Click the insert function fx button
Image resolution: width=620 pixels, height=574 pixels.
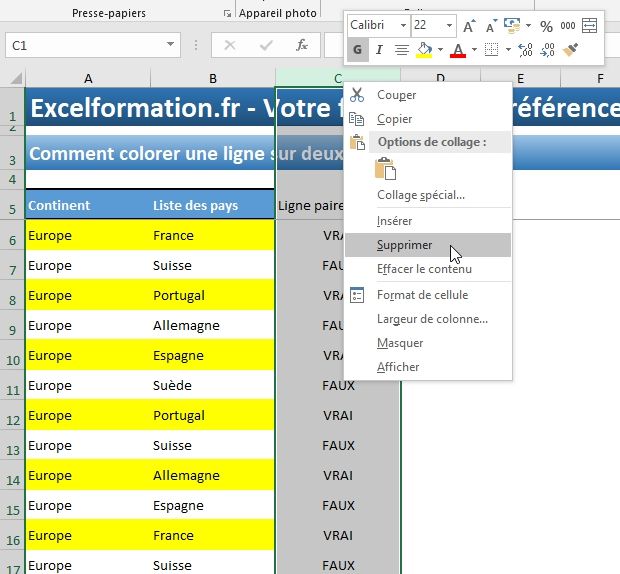(302, 46)
